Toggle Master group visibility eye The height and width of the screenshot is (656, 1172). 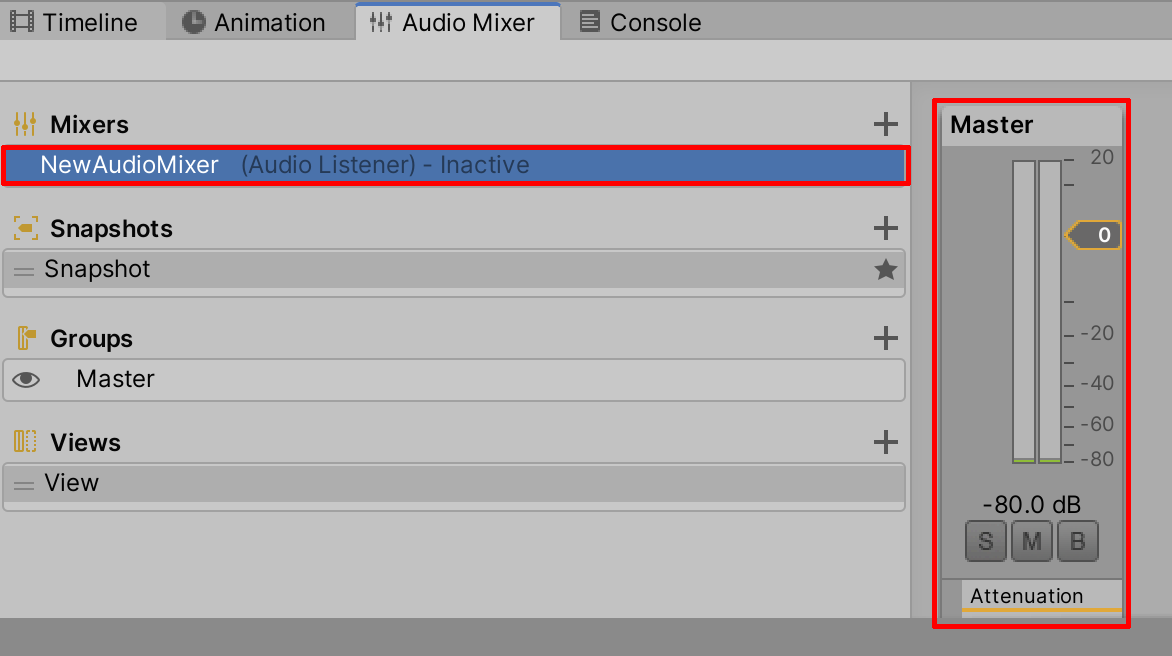[x=26, y=379]
